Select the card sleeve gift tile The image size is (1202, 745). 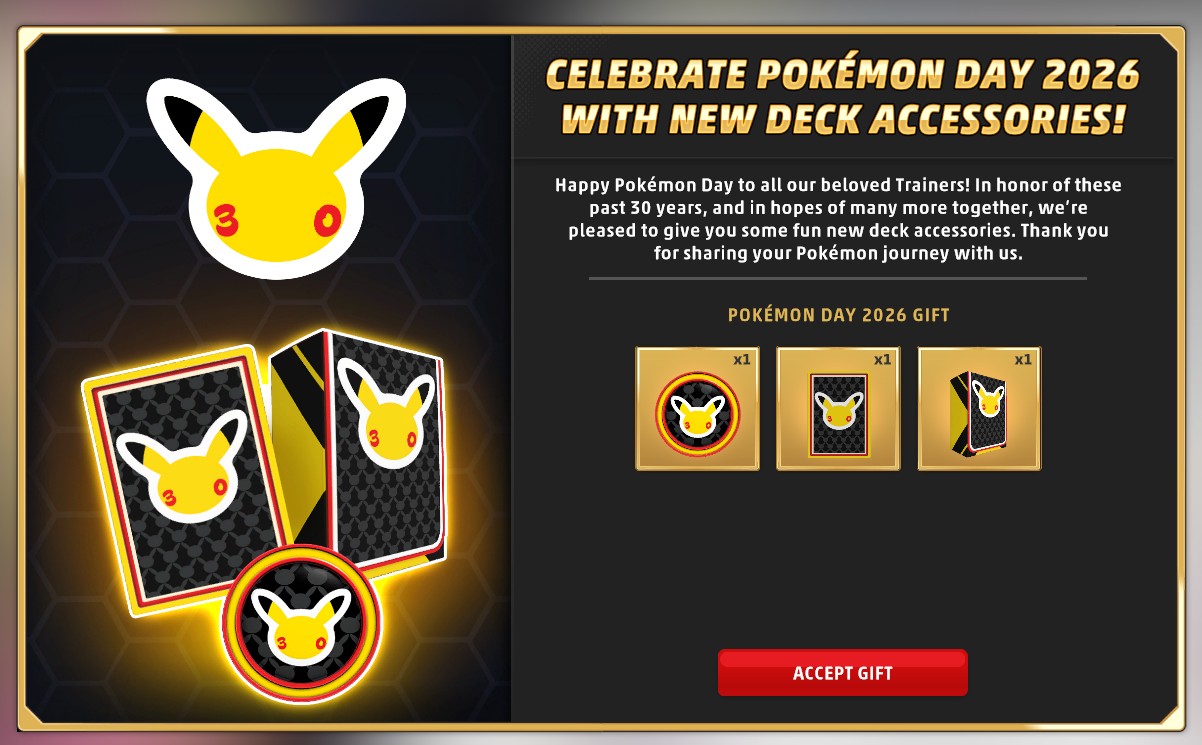click(838, 408)
